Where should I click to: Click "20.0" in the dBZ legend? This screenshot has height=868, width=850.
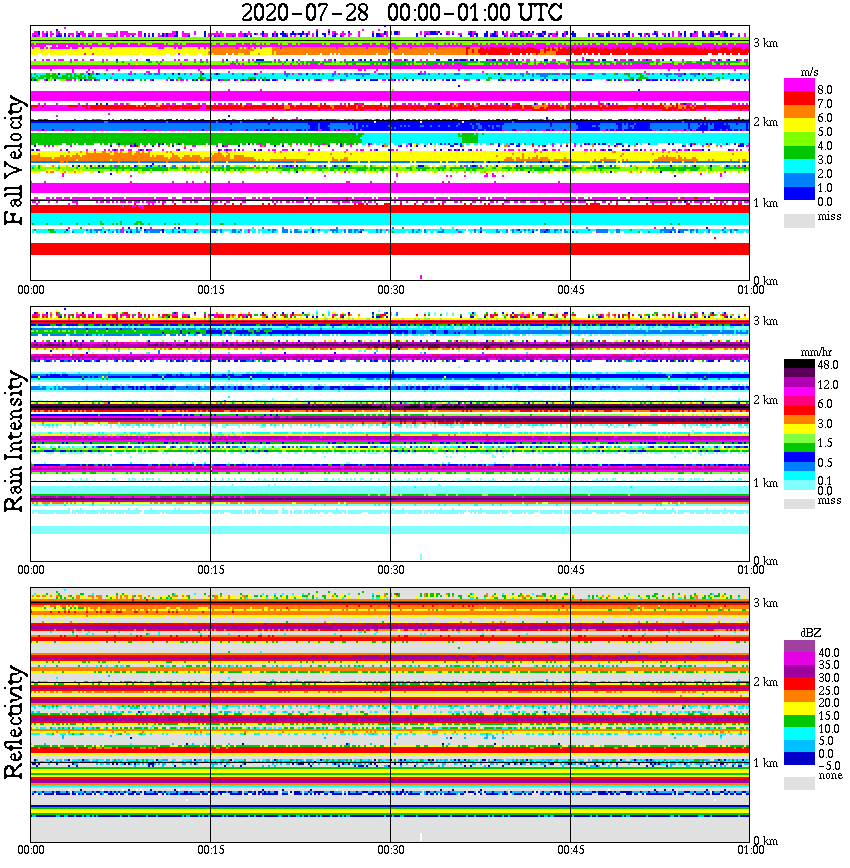[829, 703]
